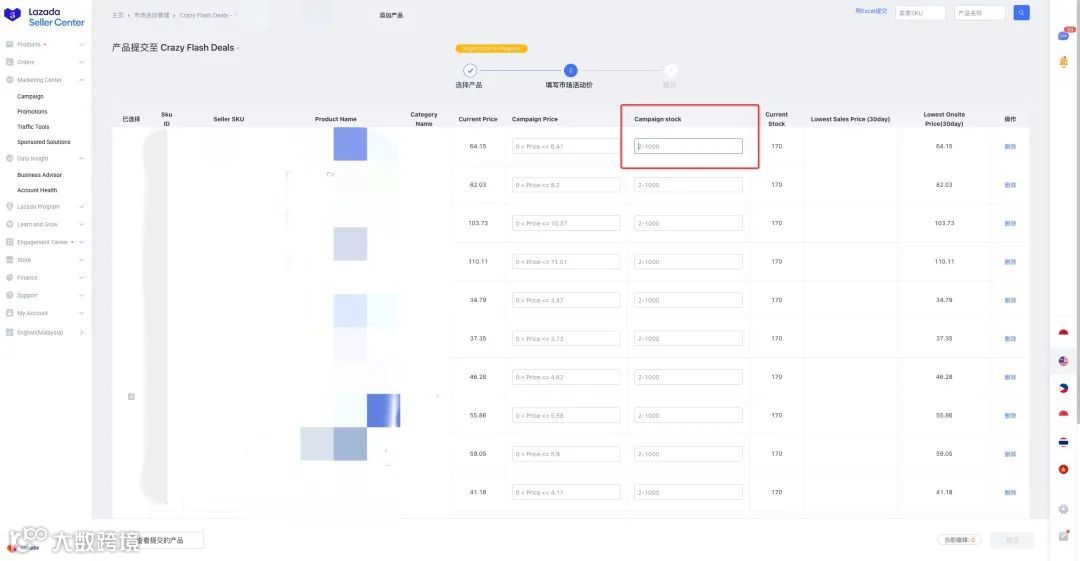Click the My Account sidebar icon
The width and height of the screenshot is (1080, 561).
coord(10,313)
